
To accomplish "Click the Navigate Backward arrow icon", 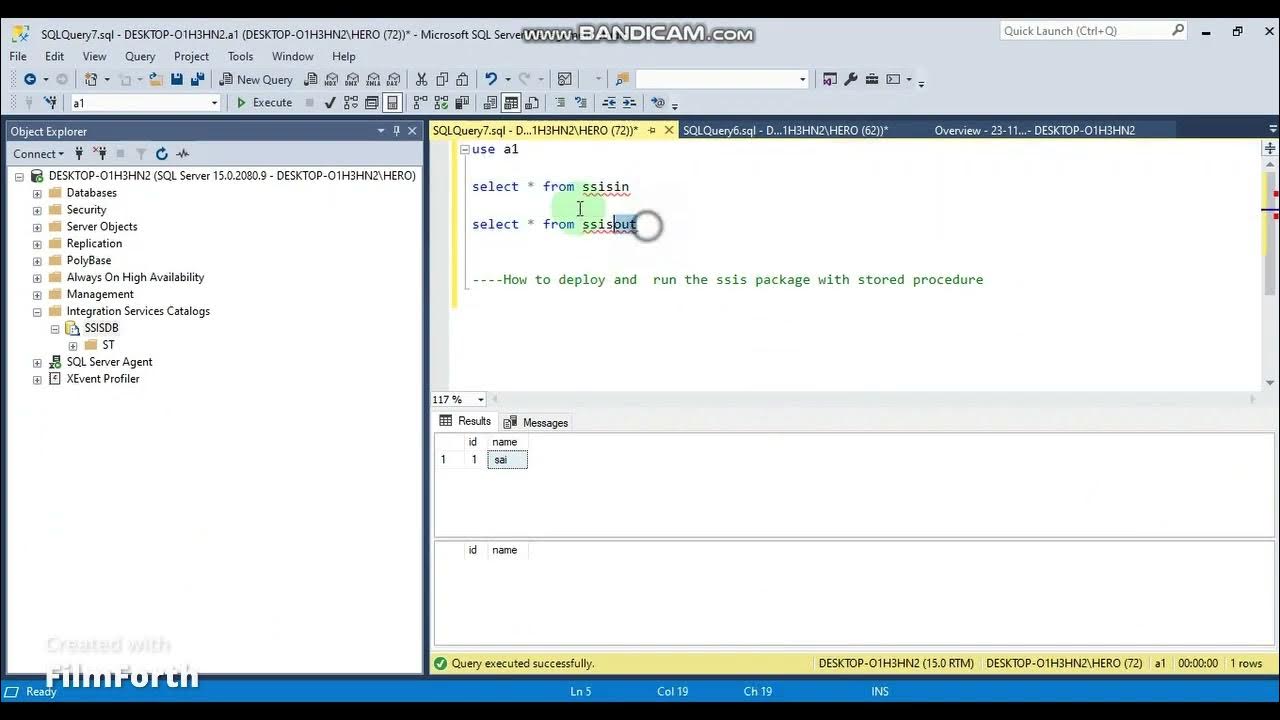I will click(x=30, y=79).
